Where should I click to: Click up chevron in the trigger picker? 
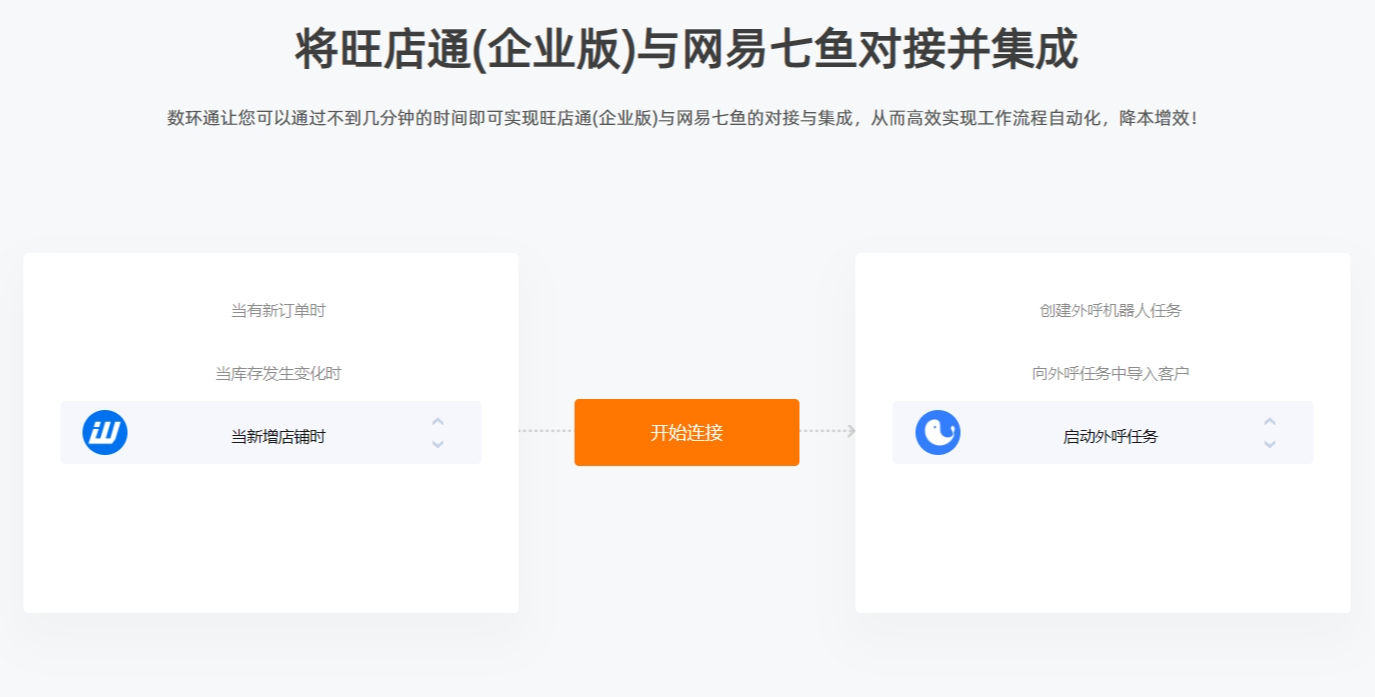(x=438, y=422)
